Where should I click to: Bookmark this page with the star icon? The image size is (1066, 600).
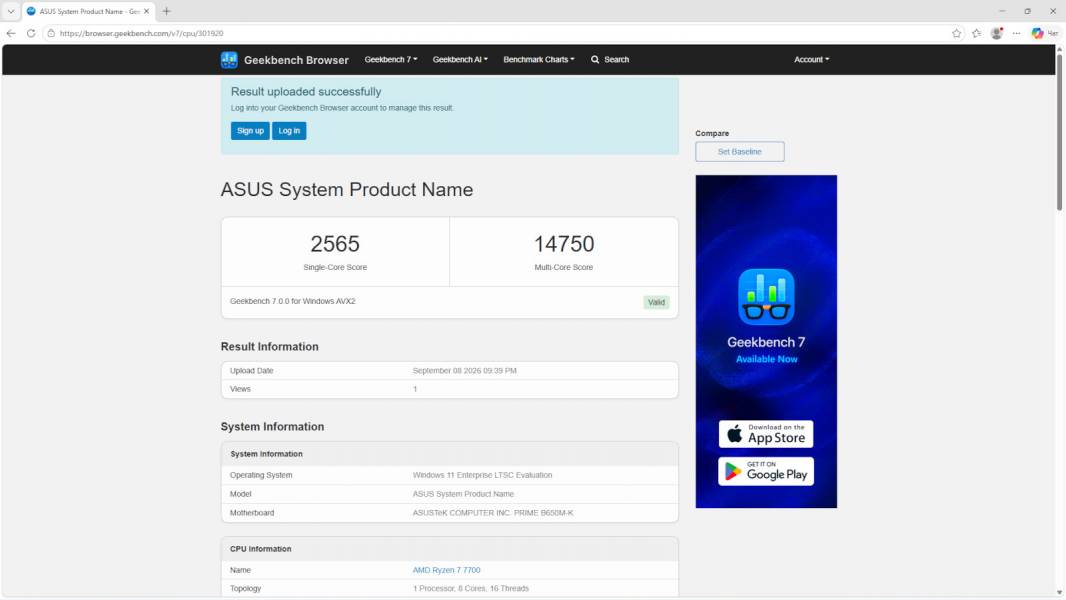[957, 33]
